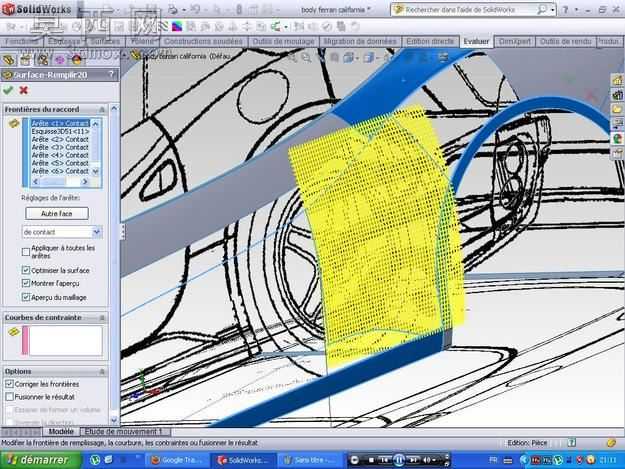This screenshot has width=625, height=469.
Task: Expand flyout design tree in viewport
Action: 126,55
